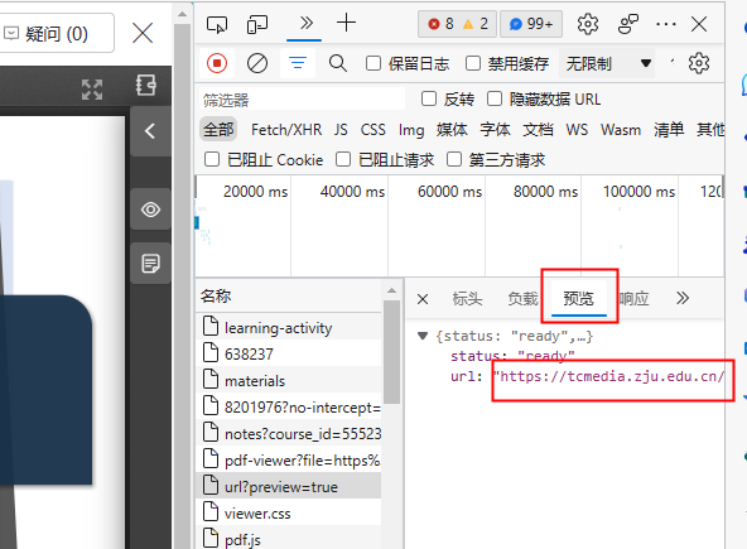The width and height of the screenshot is (747, 549).
Task: Switch to the 响应 tab
Action: coord(634,298)
